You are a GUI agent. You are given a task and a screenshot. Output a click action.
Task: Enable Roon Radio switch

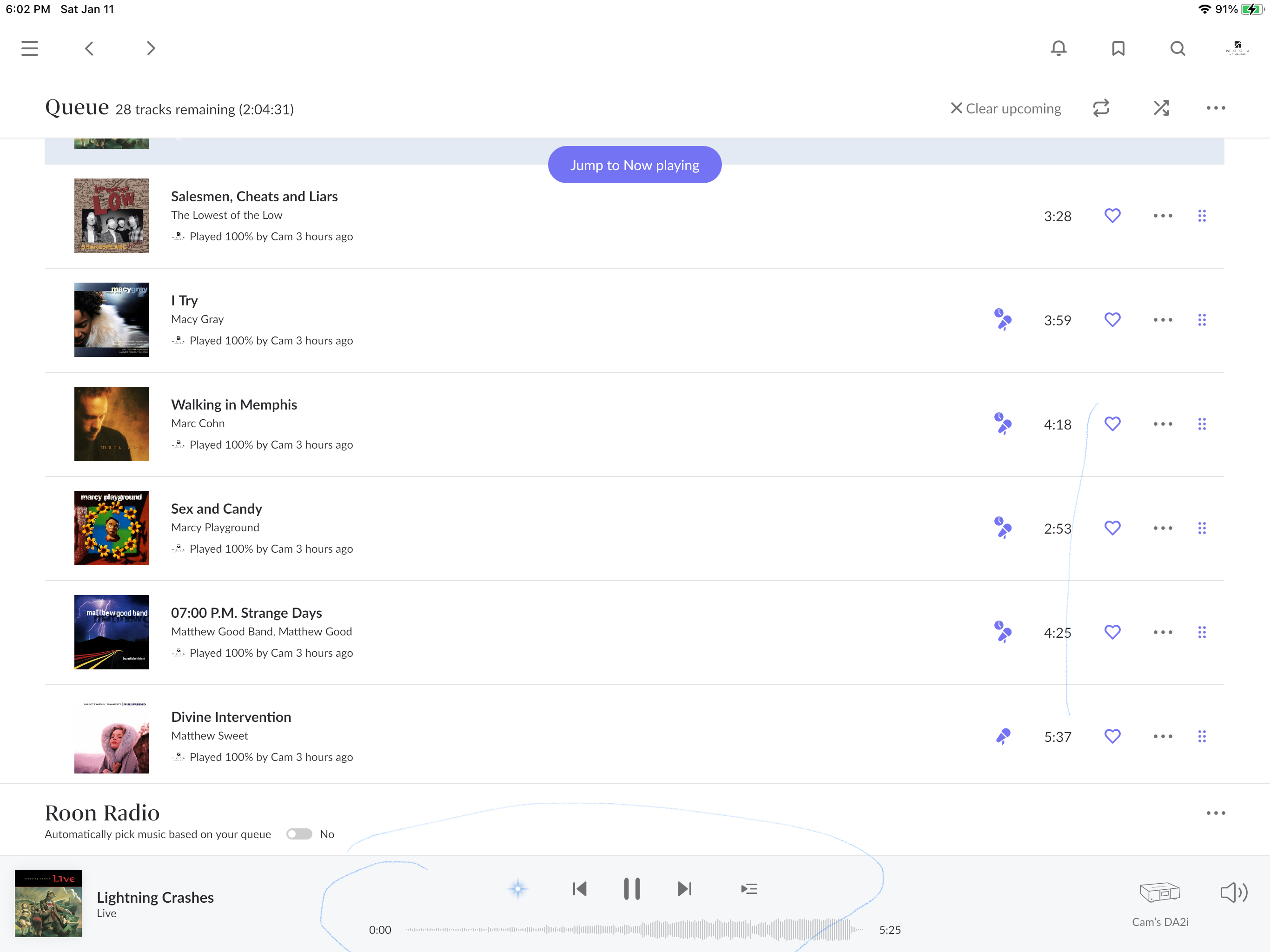point(299,834)
